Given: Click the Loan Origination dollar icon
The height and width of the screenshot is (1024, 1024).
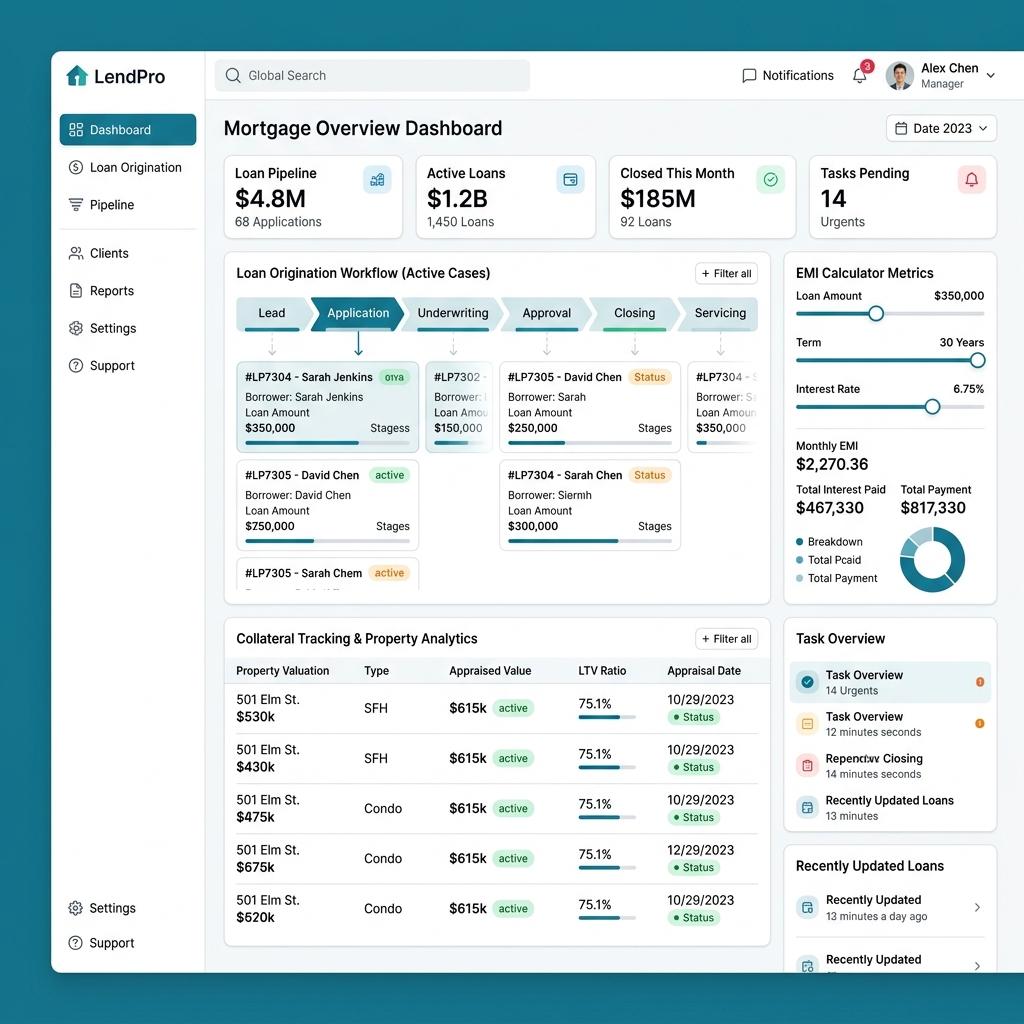Looking at the screenshot, I should [x=76, y=167].
